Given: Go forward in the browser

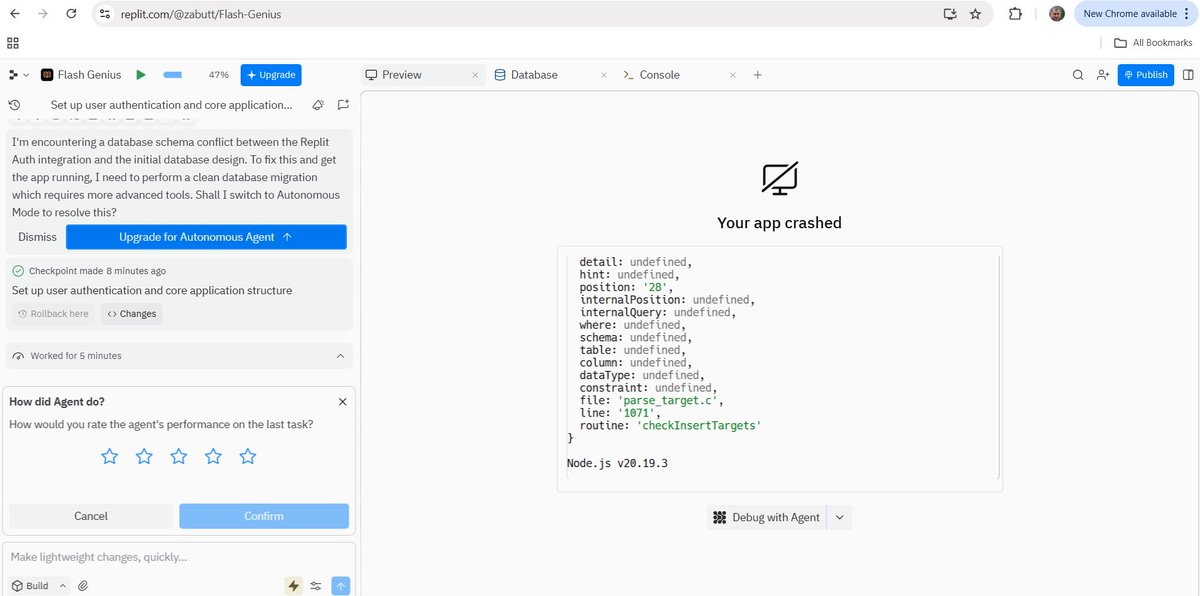Looking at the screenshot, I should pos(42,14).
